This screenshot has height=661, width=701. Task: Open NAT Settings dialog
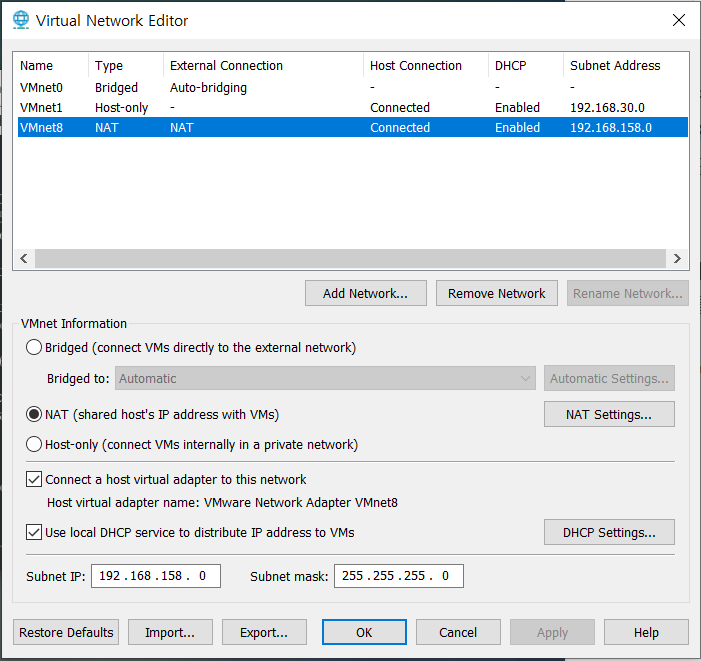pos(609,414)
